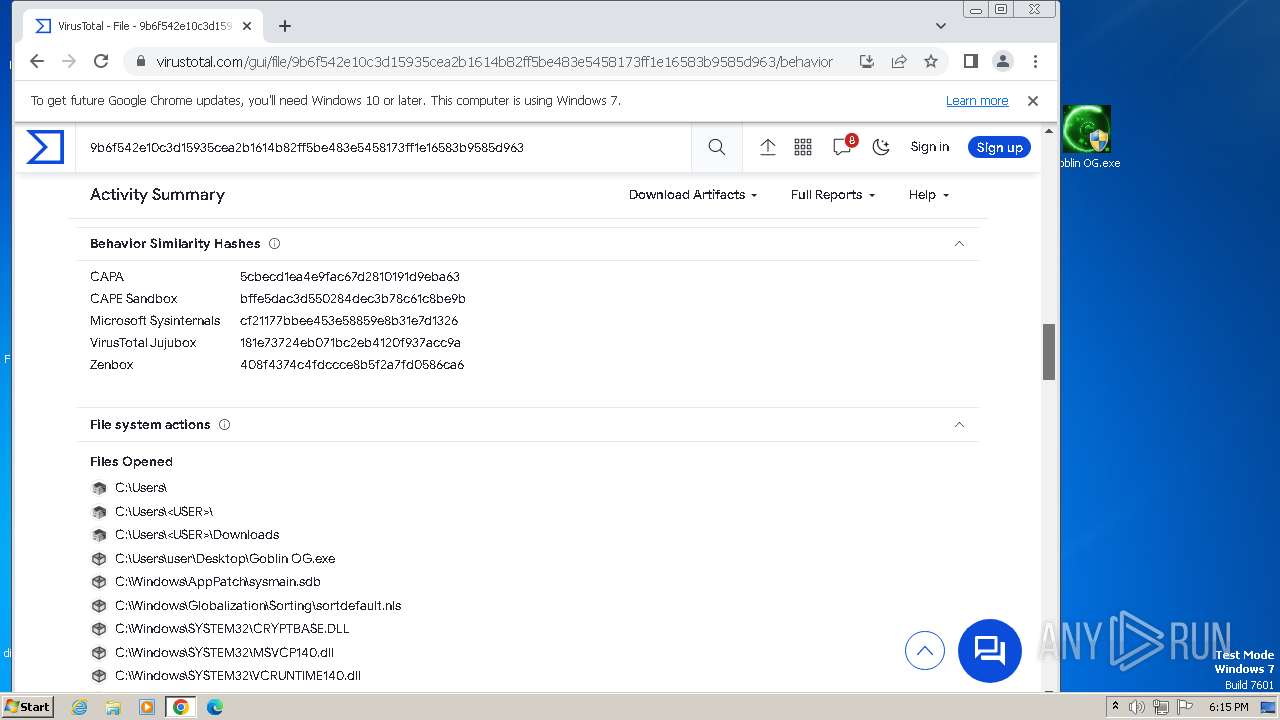Image resolution: width=1280 pixels, height=720 pixels.
Task: Open the Goblin OG.exe desktop icon
Action: coord(1088,138)
